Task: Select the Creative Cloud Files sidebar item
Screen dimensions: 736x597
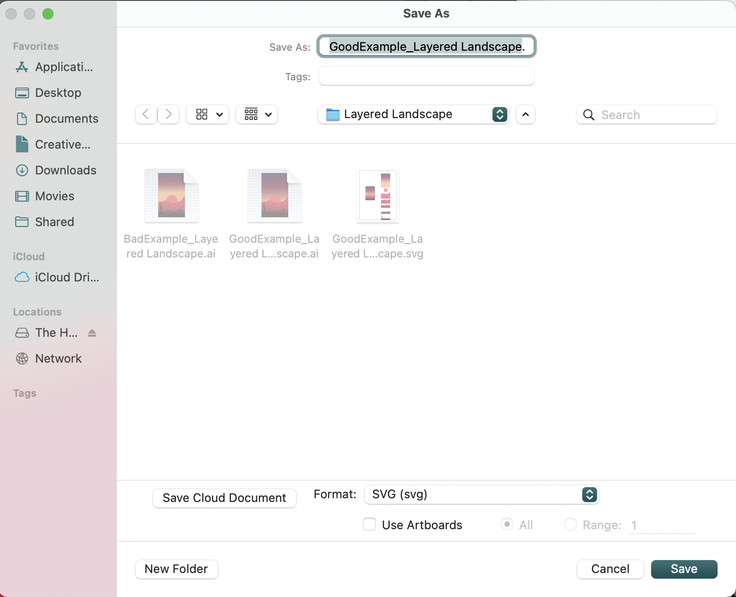Action: tap(53, 145)
